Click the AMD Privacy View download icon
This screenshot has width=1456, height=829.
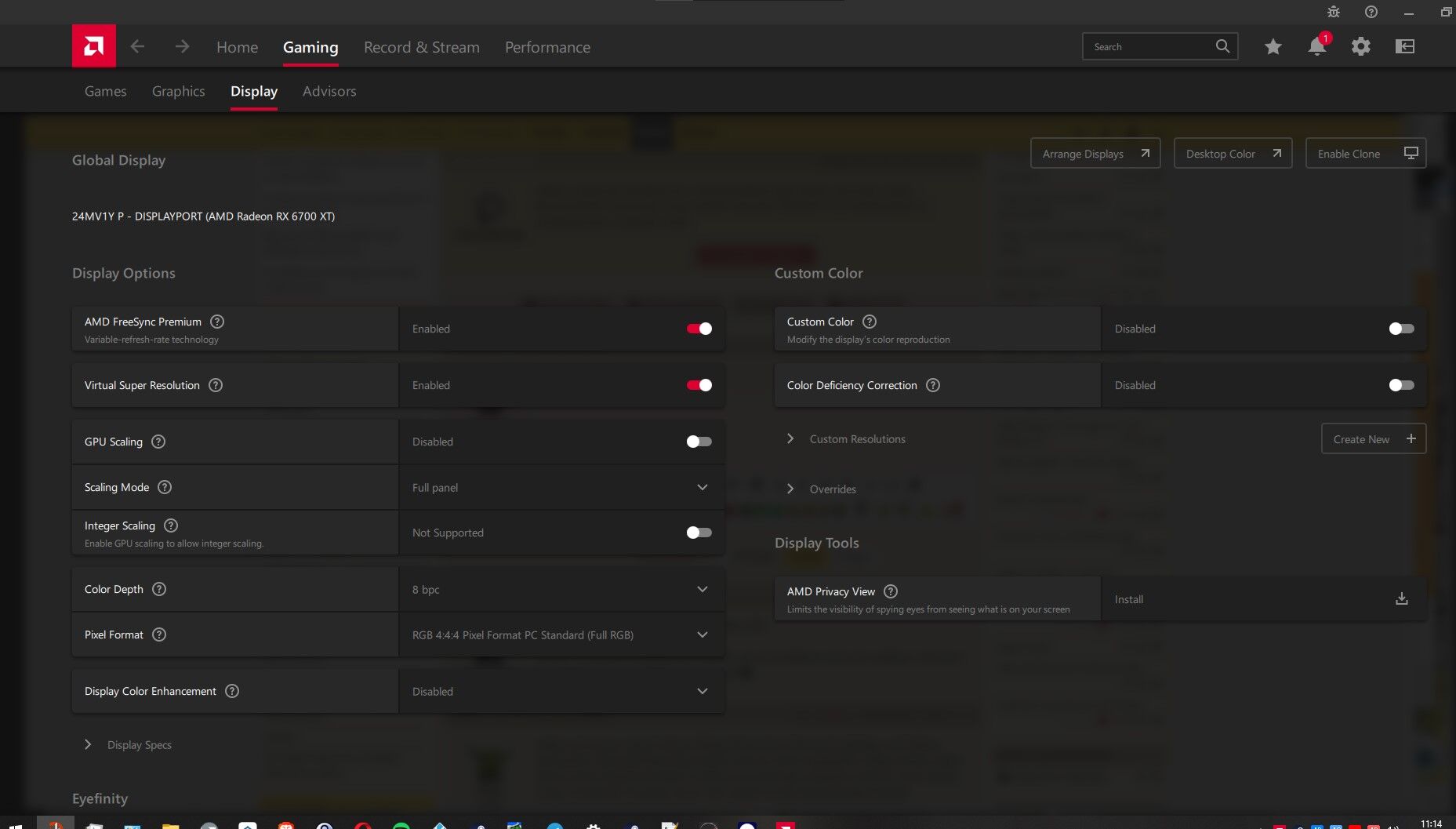pyautogui.click(x=1402, y=599)
